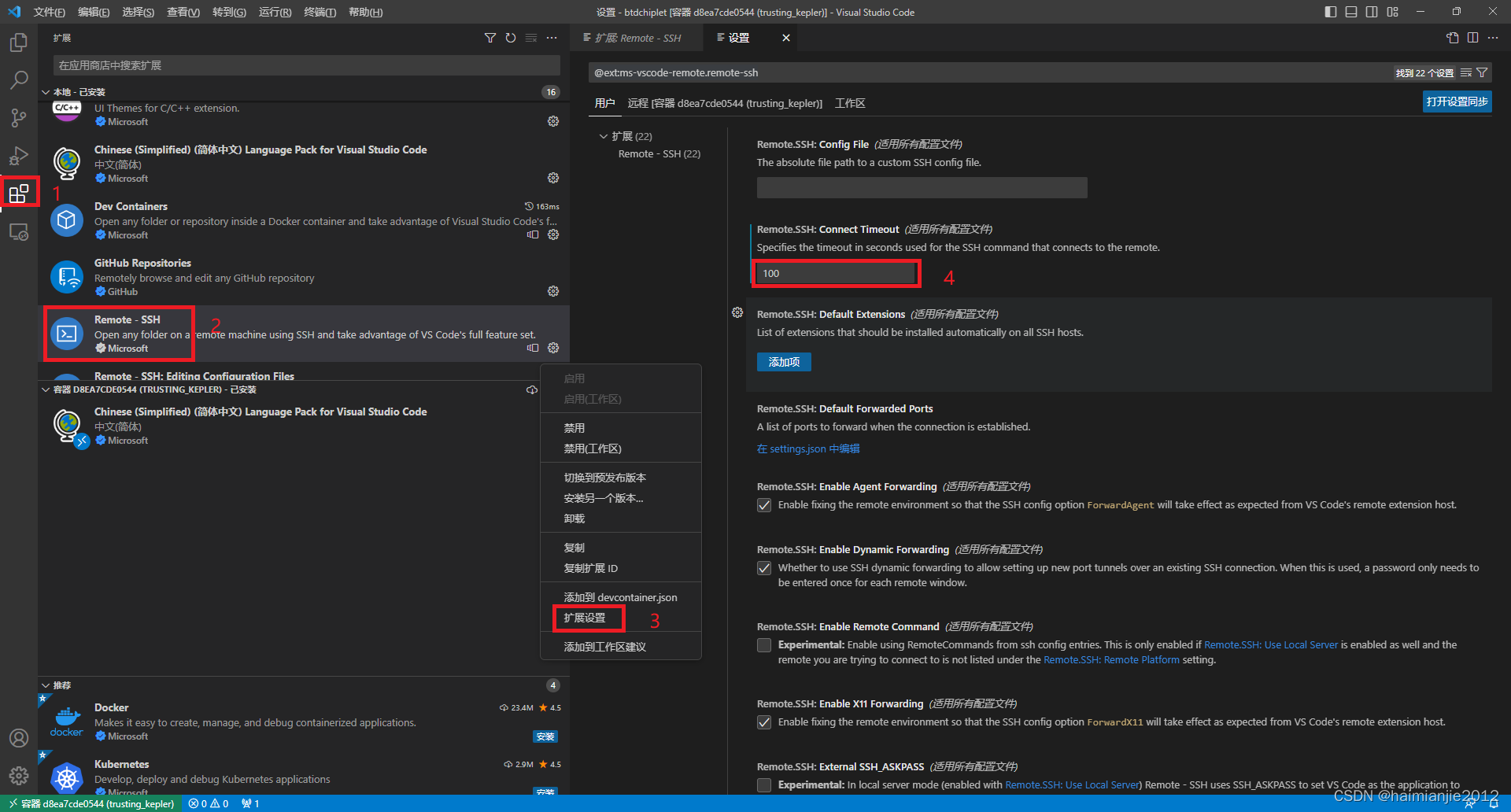Open the Search view in the activity bar
1511x812 pixels.
(18, 79)
